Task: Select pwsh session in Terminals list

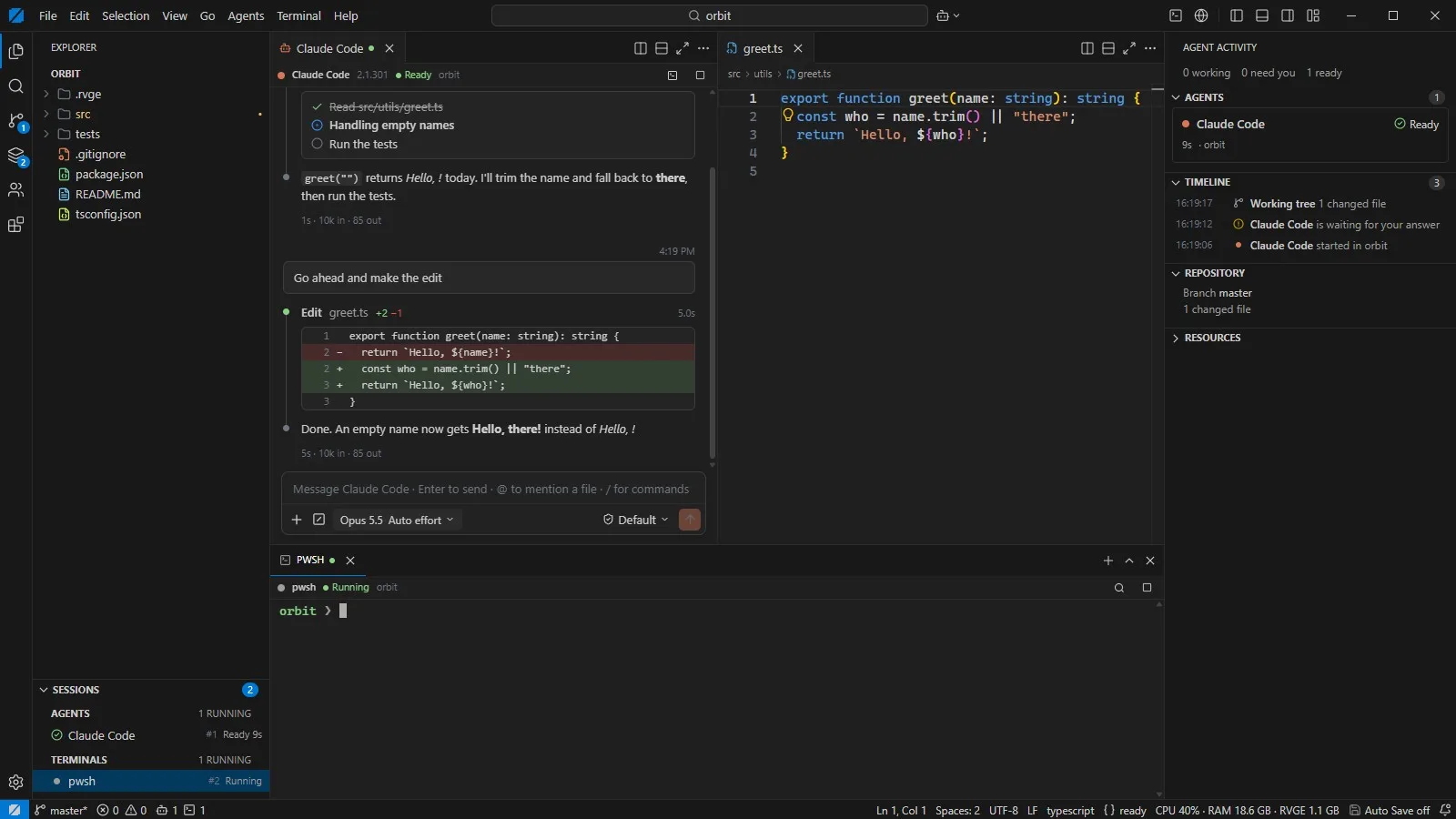Action: point(151,781)
